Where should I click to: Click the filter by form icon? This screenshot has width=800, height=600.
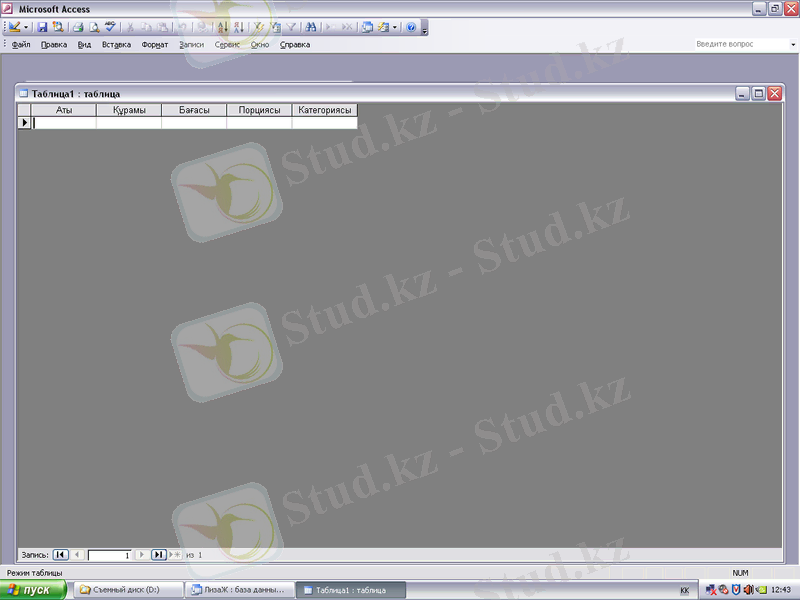pos(275,27)
